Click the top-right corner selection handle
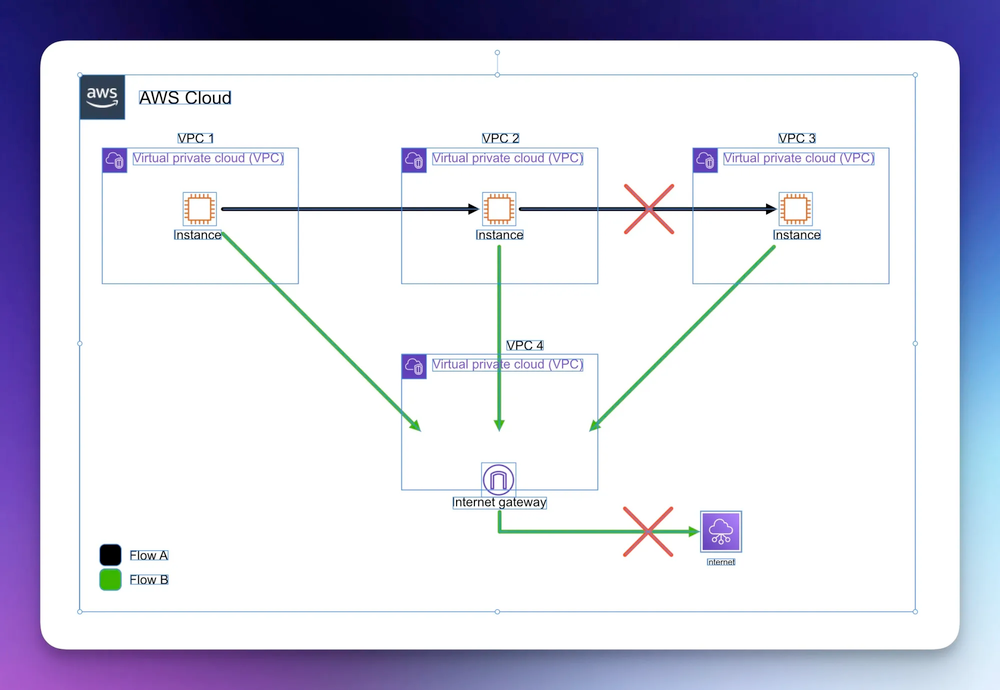The image size is (1000, 690). (915, 75)
